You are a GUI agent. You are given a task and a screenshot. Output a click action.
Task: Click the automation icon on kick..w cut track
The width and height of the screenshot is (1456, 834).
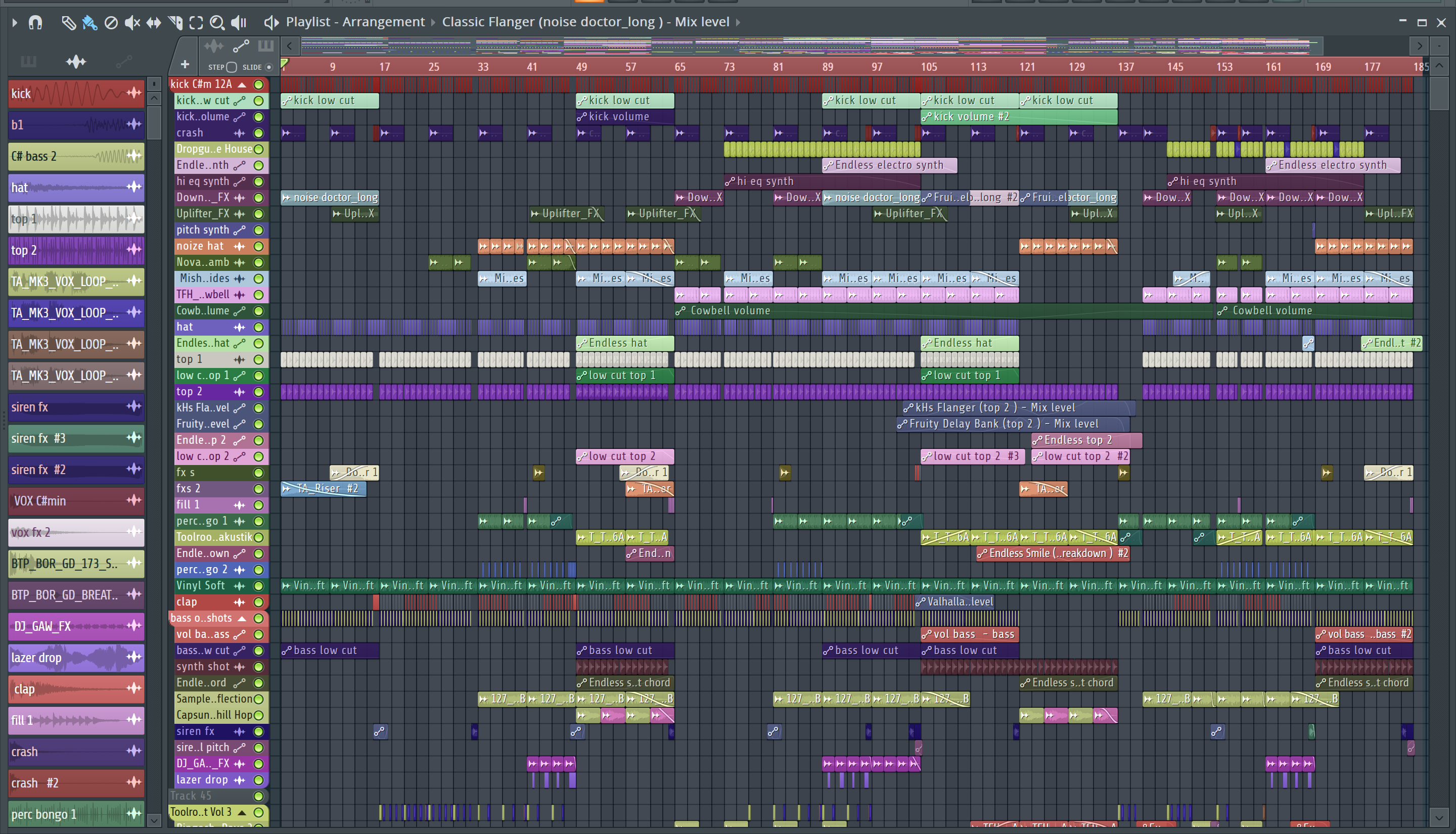[240, 100]
